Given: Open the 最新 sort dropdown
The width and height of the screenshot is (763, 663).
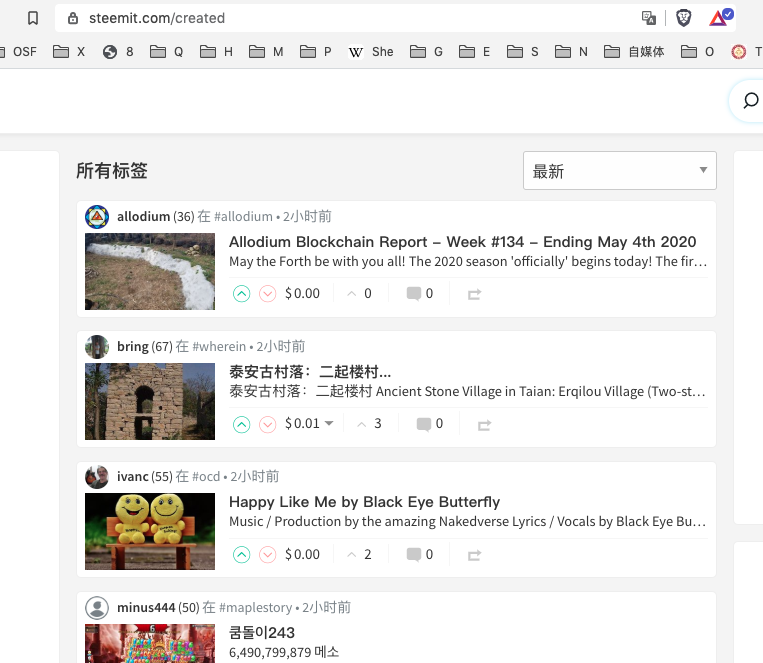Looking at the screenshot, I should [619, 170].
